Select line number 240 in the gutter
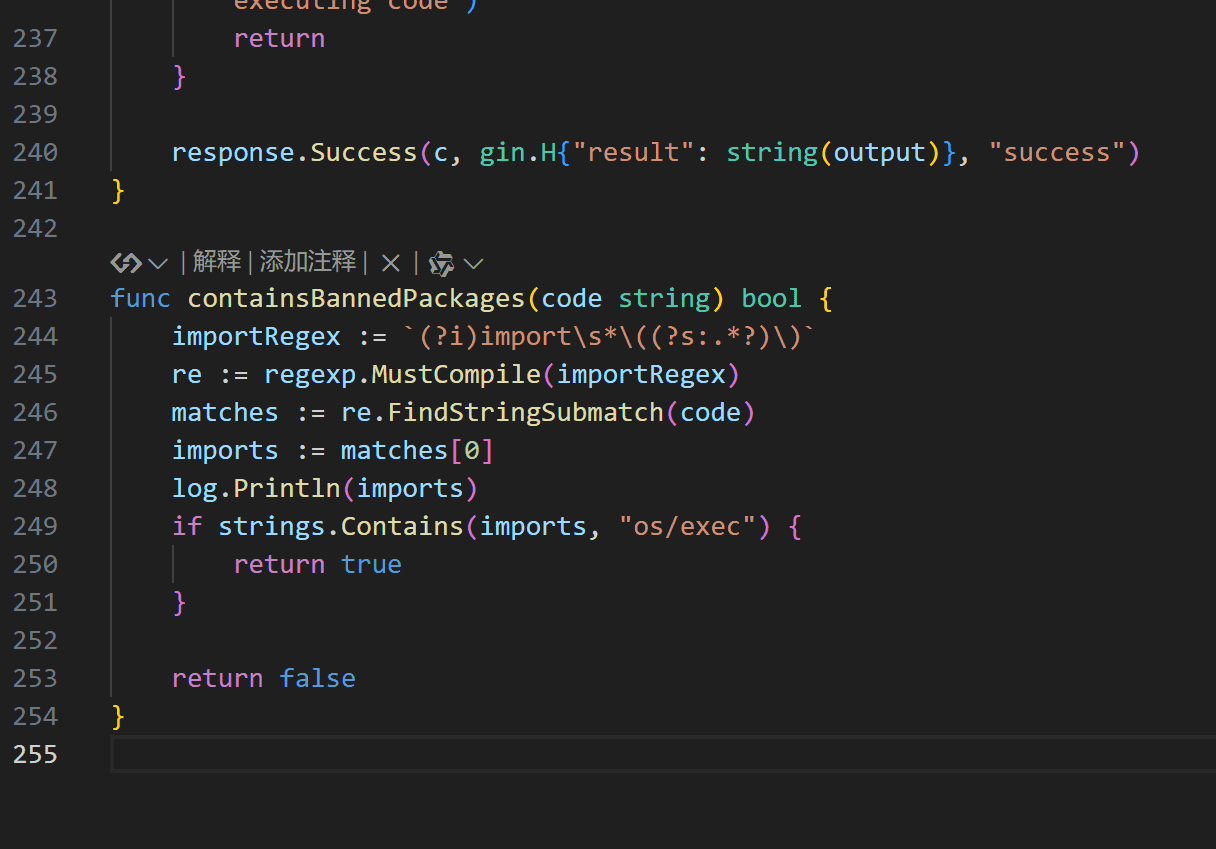Image resolution: width=1216 pixels, height=849 pixels. [x=36, y=152]
